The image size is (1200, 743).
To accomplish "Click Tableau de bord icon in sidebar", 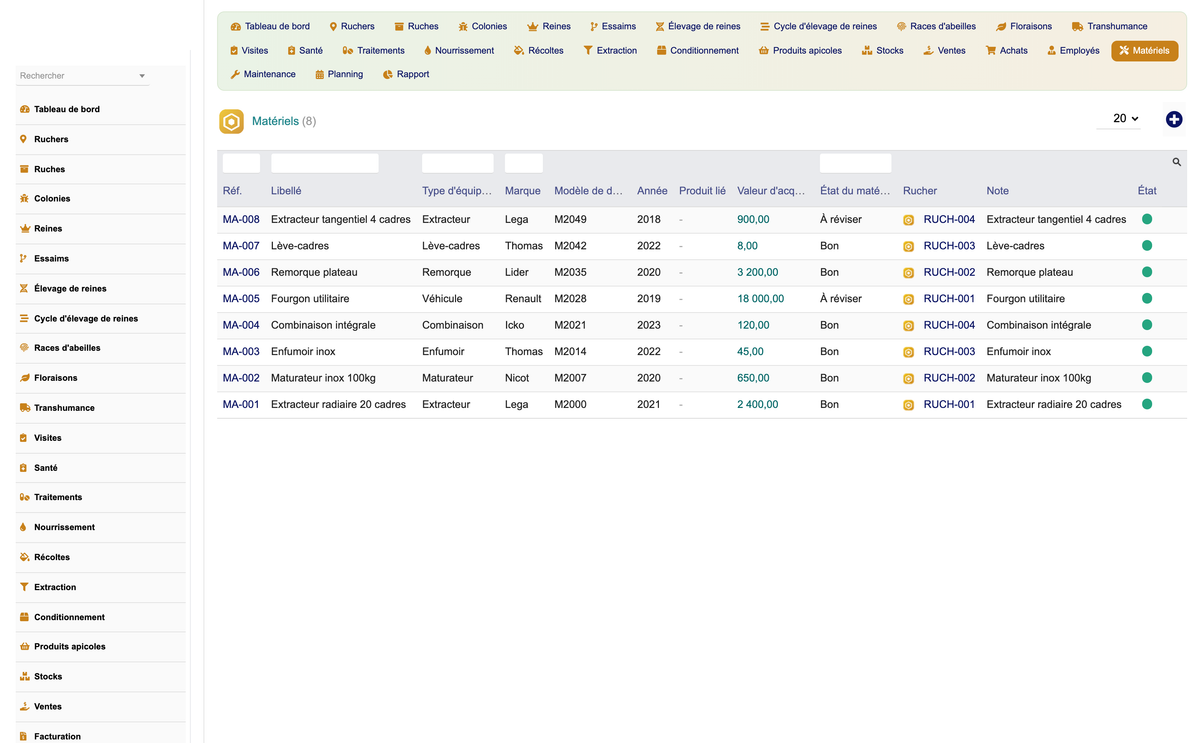I will pos(24,109).
